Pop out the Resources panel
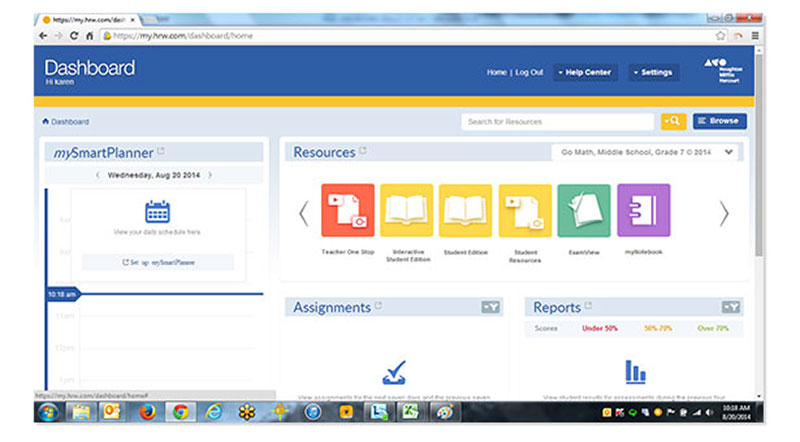The height and width of the screenshot is (442, 800). [x=363, y=150]
